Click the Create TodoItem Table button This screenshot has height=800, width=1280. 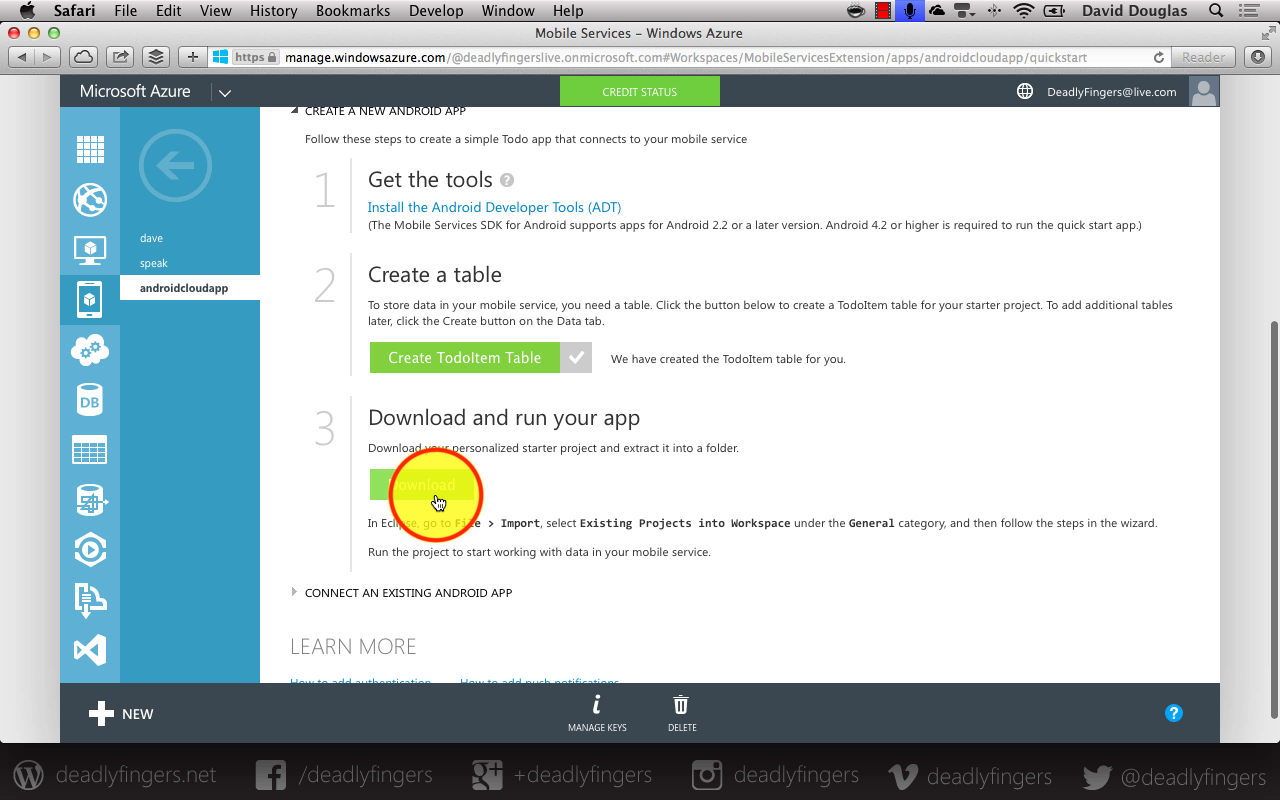[465, 358]
